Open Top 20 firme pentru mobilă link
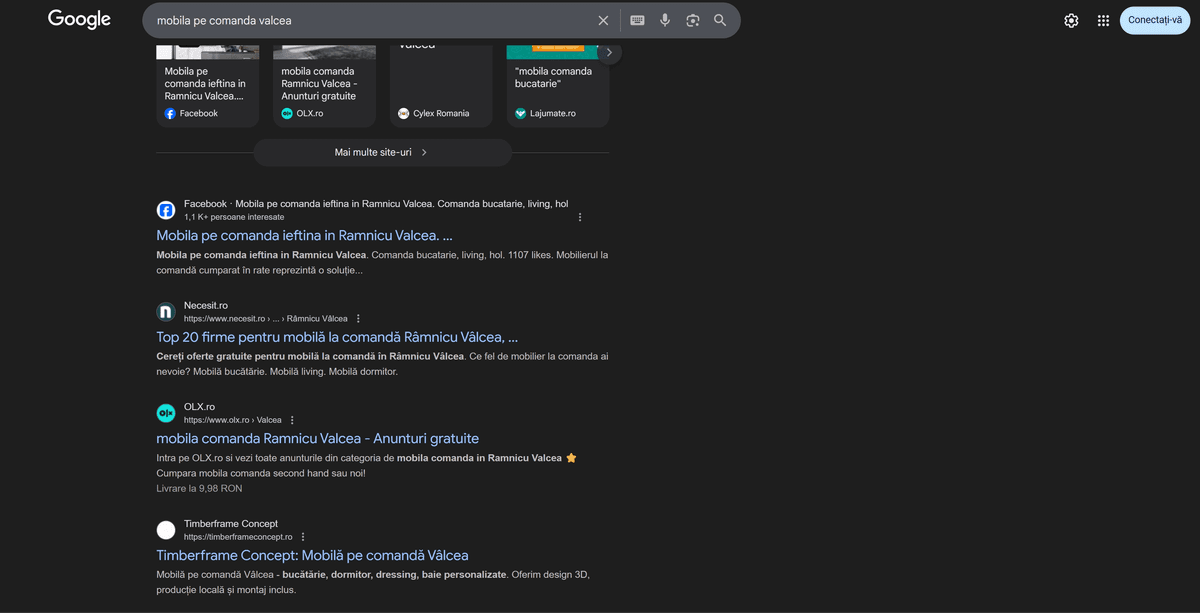Screen dimensions: 1200x613 pyautogui.click(x=337, y=337)
